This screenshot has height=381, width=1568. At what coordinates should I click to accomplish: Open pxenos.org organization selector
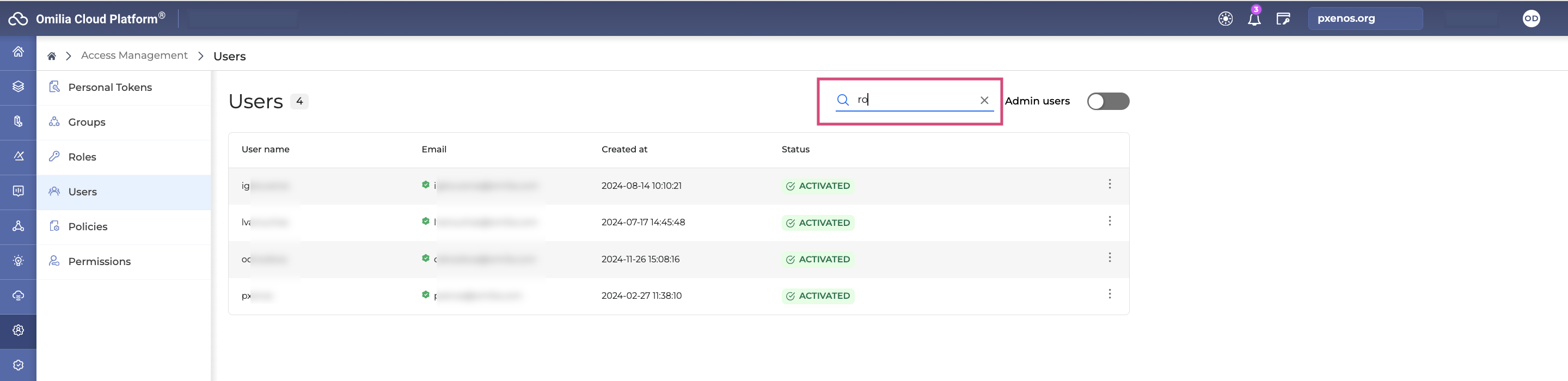click(x=1365, y=19)
